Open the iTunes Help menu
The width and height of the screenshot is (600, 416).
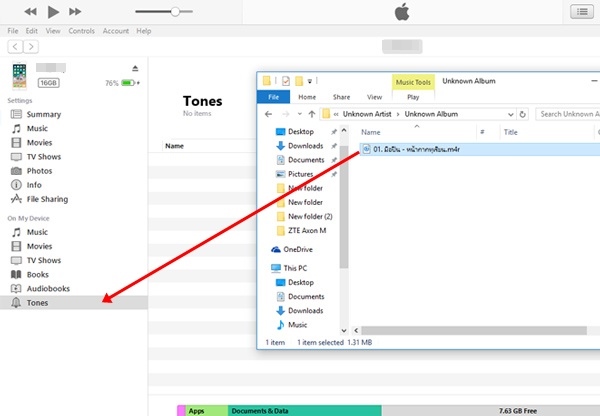click(x=144, y=31)
